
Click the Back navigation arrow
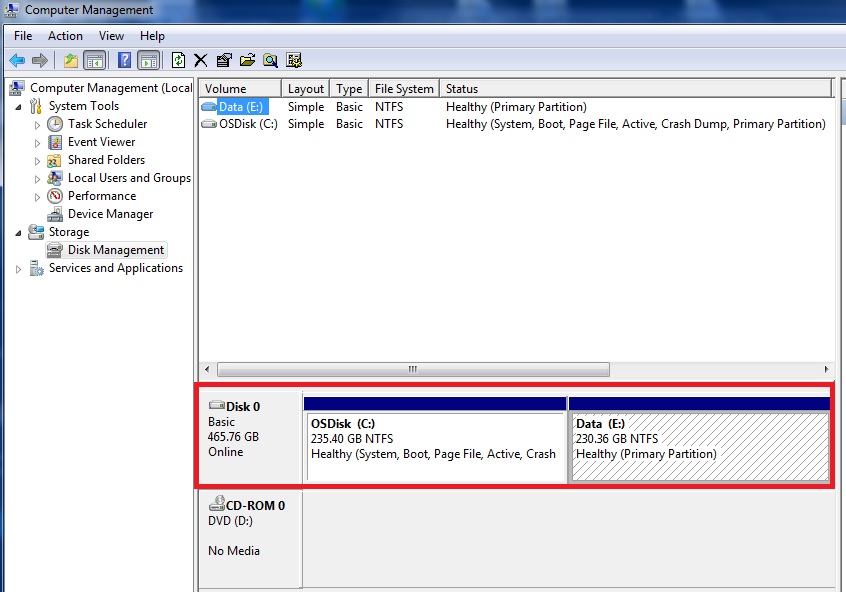pyautogui.click(x=16, y=60)
